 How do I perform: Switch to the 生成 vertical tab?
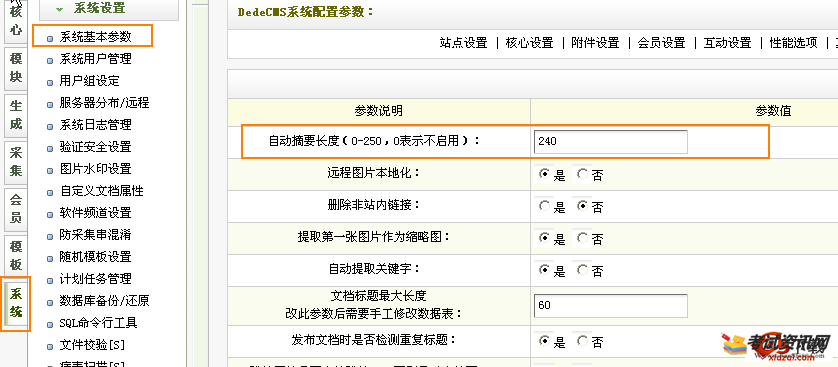[x=16, y=115]
